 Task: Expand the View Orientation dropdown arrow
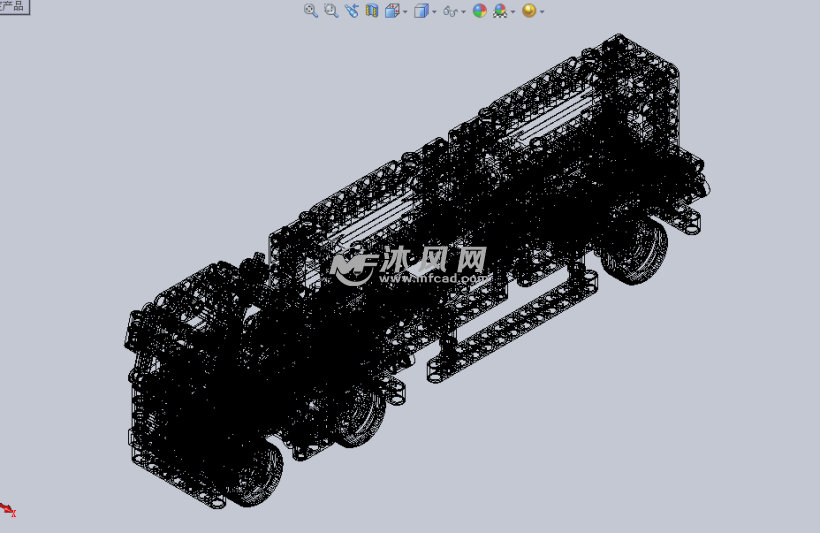pyautogui.click(x=405, y=12)
